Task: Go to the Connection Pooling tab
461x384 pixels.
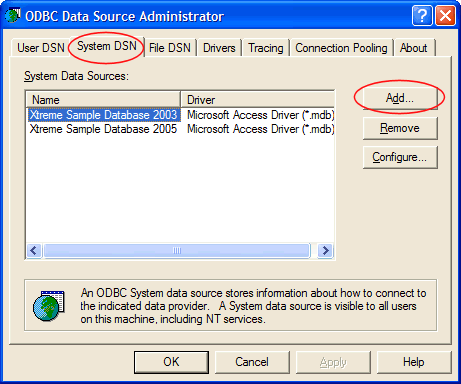Action: click(341, 48)
